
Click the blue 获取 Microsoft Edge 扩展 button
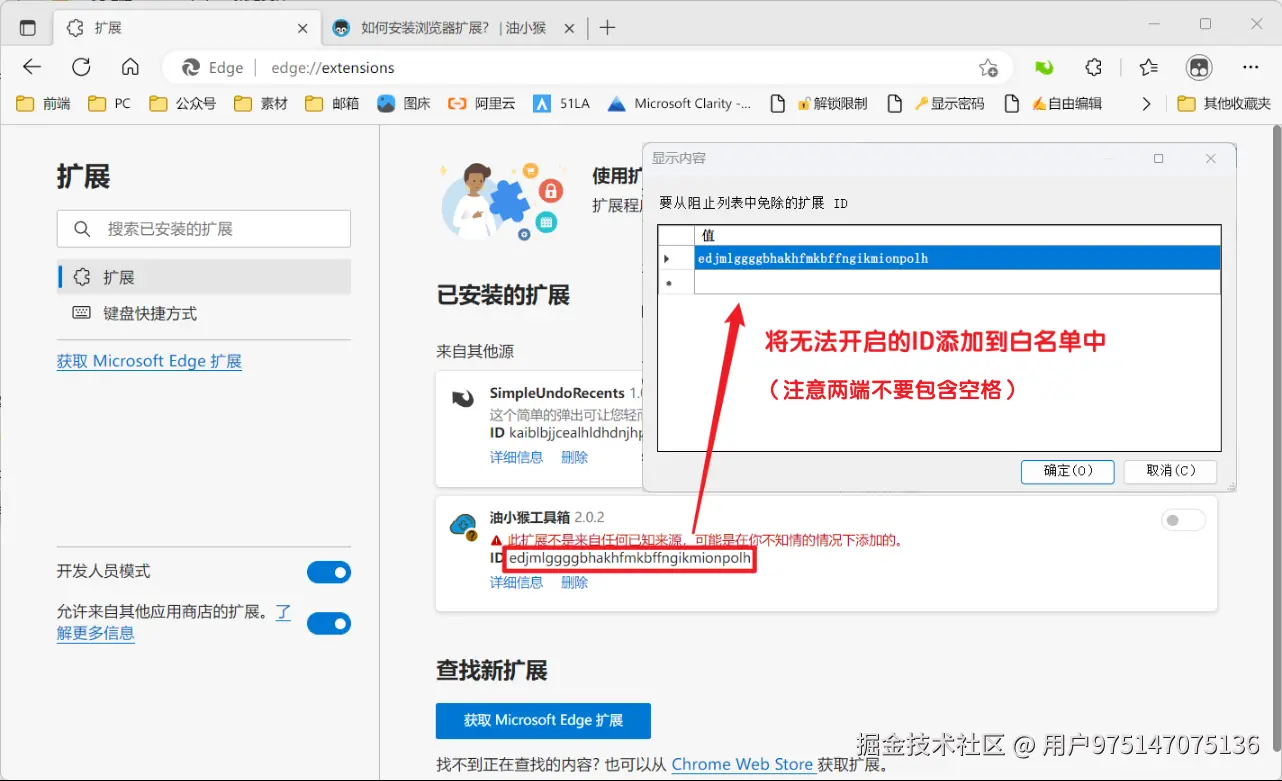[x=543, y=720]
